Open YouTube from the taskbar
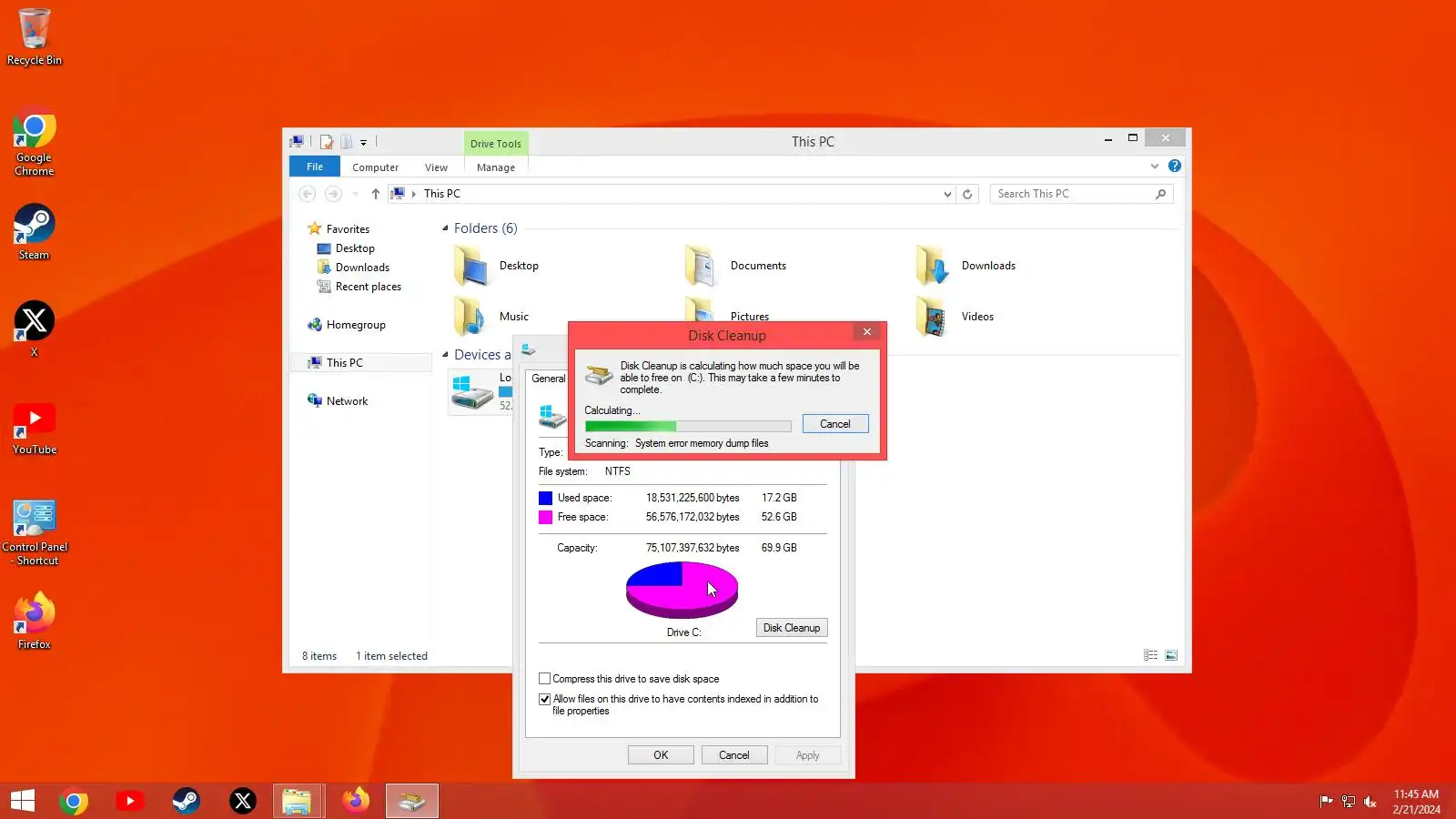 130,801
